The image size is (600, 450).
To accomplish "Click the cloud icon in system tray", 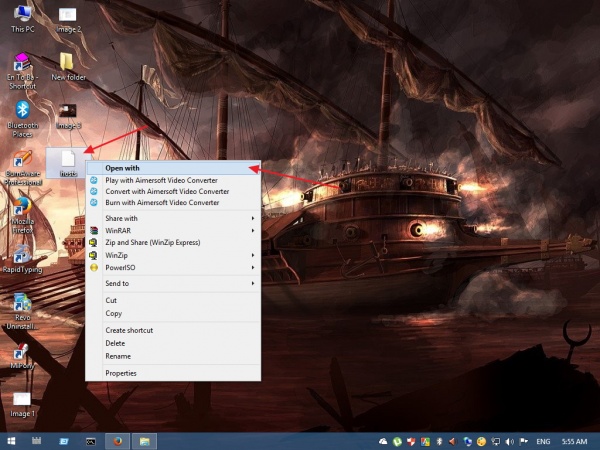I will pyautogui.click(x=383, y=442).
